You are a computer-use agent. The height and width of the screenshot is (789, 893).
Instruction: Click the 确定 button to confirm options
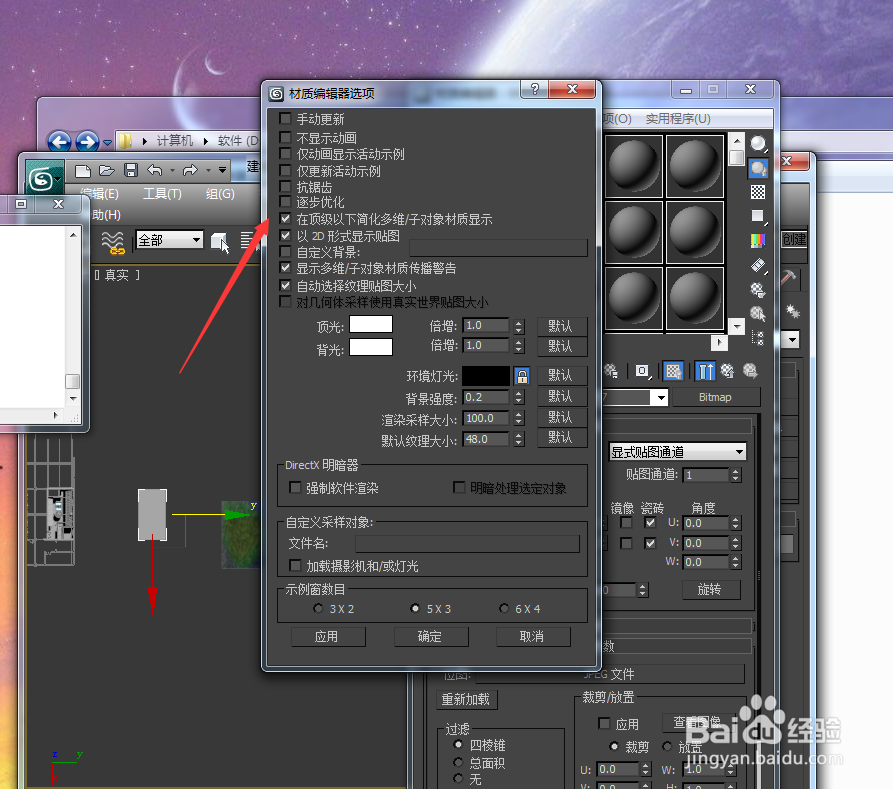[x=430, y=637]
